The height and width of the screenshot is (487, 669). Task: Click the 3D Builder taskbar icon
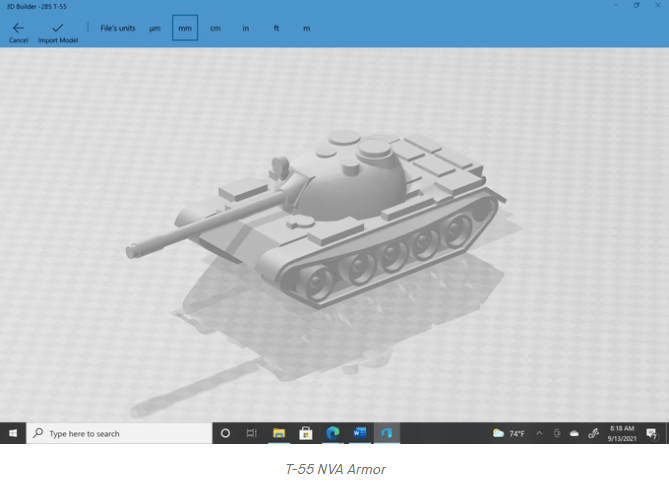click(x=386, y=433)
